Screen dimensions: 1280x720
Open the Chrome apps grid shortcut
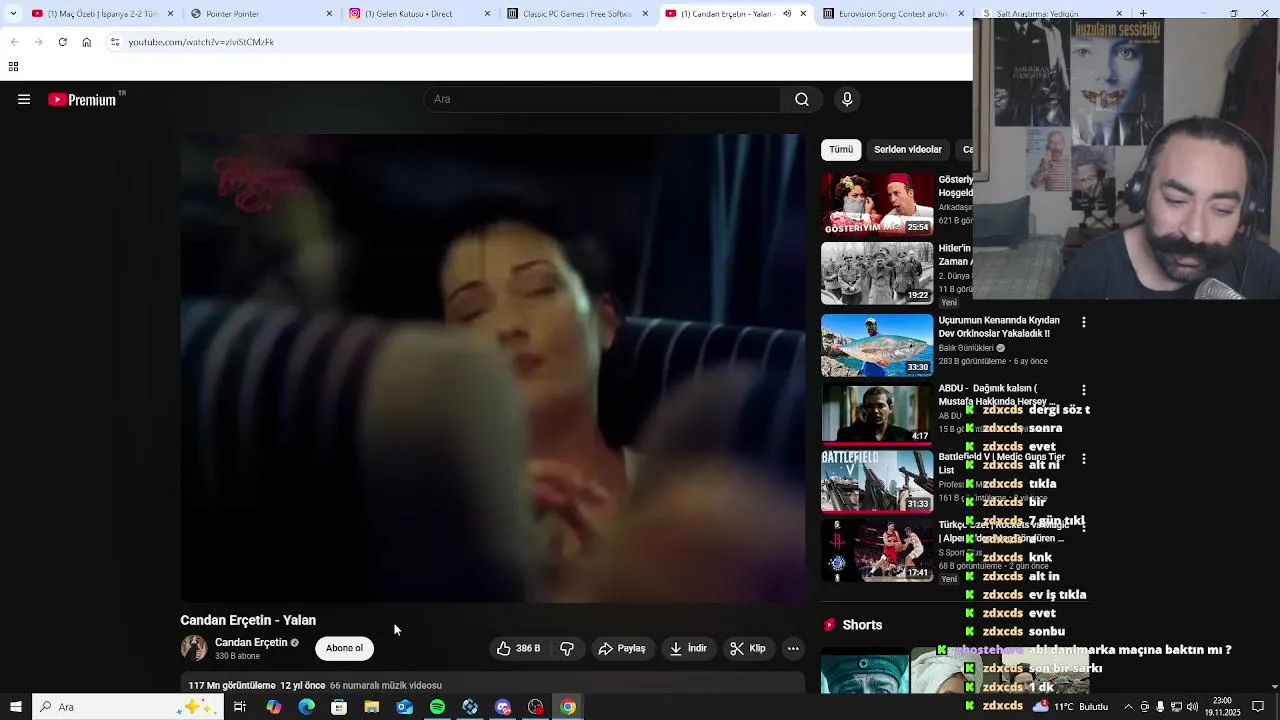[x=13, y=67]
